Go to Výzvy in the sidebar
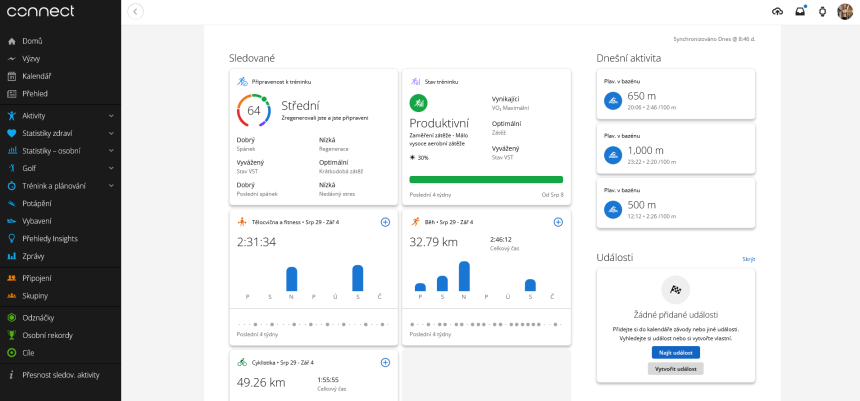 tap(33, 59)
